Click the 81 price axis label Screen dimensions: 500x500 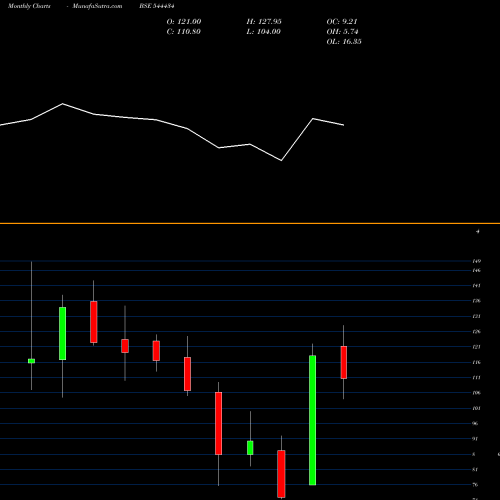[x=475, y=470]
